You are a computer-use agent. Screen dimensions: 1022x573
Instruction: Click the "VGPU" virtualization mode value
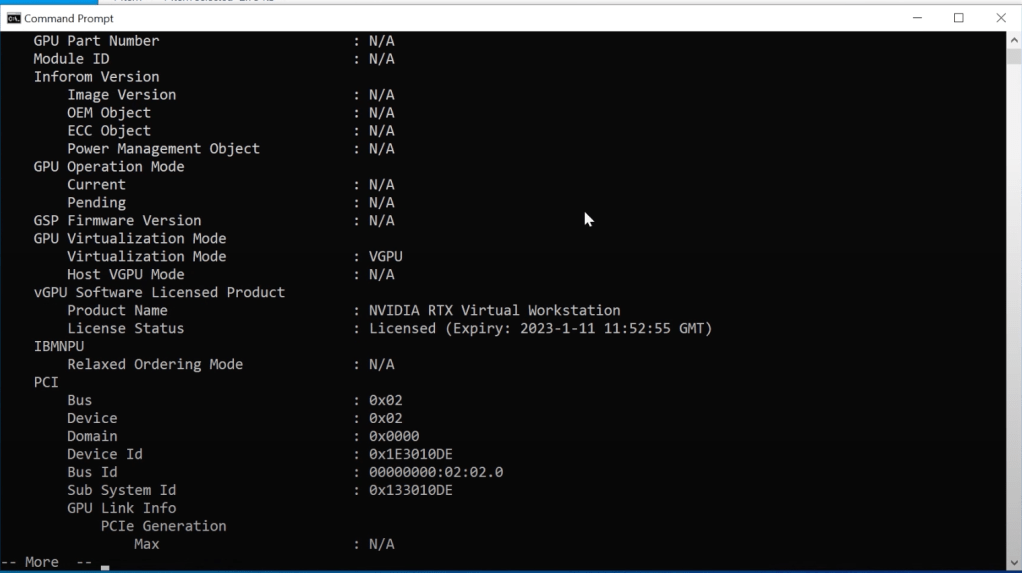385,256
